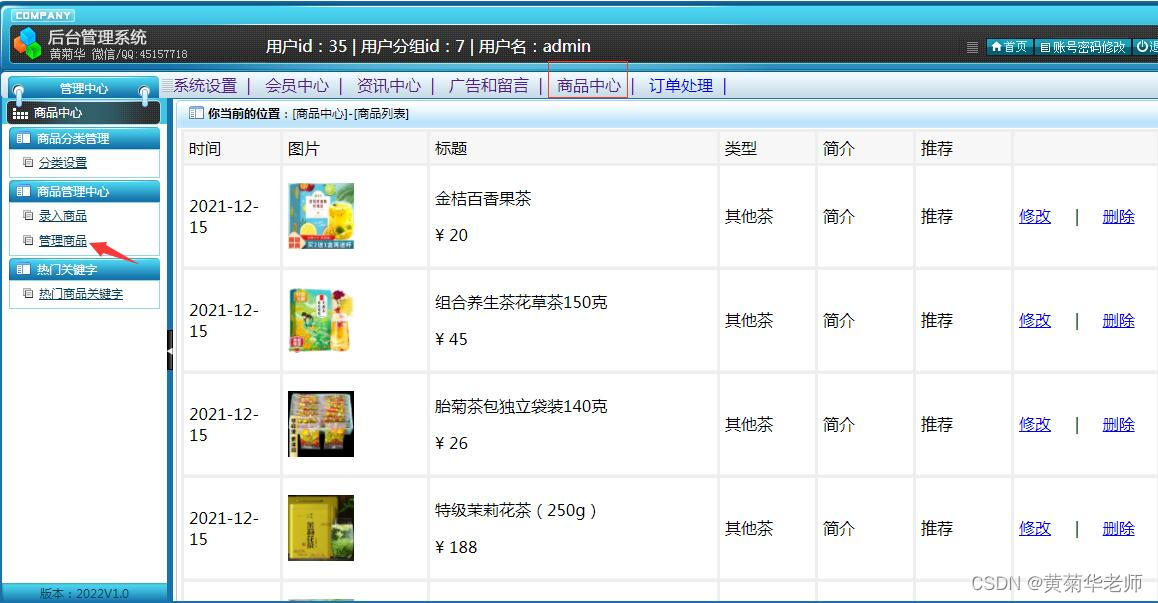This screenshot has width=1158, height=603.
Task: Click 修改 for 金桔百香果茶
Action: (1035, 217)
